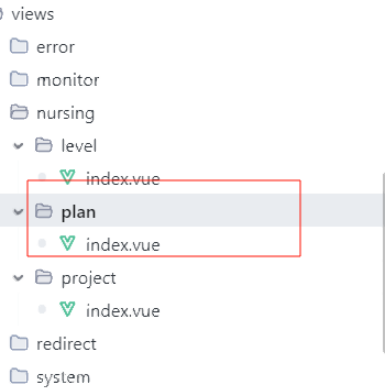Image resolution: width=385 pixels, height=388 pixels.
Task: Click the monitor folder icon
Action: pyautogui.click(x=19, y=79)
